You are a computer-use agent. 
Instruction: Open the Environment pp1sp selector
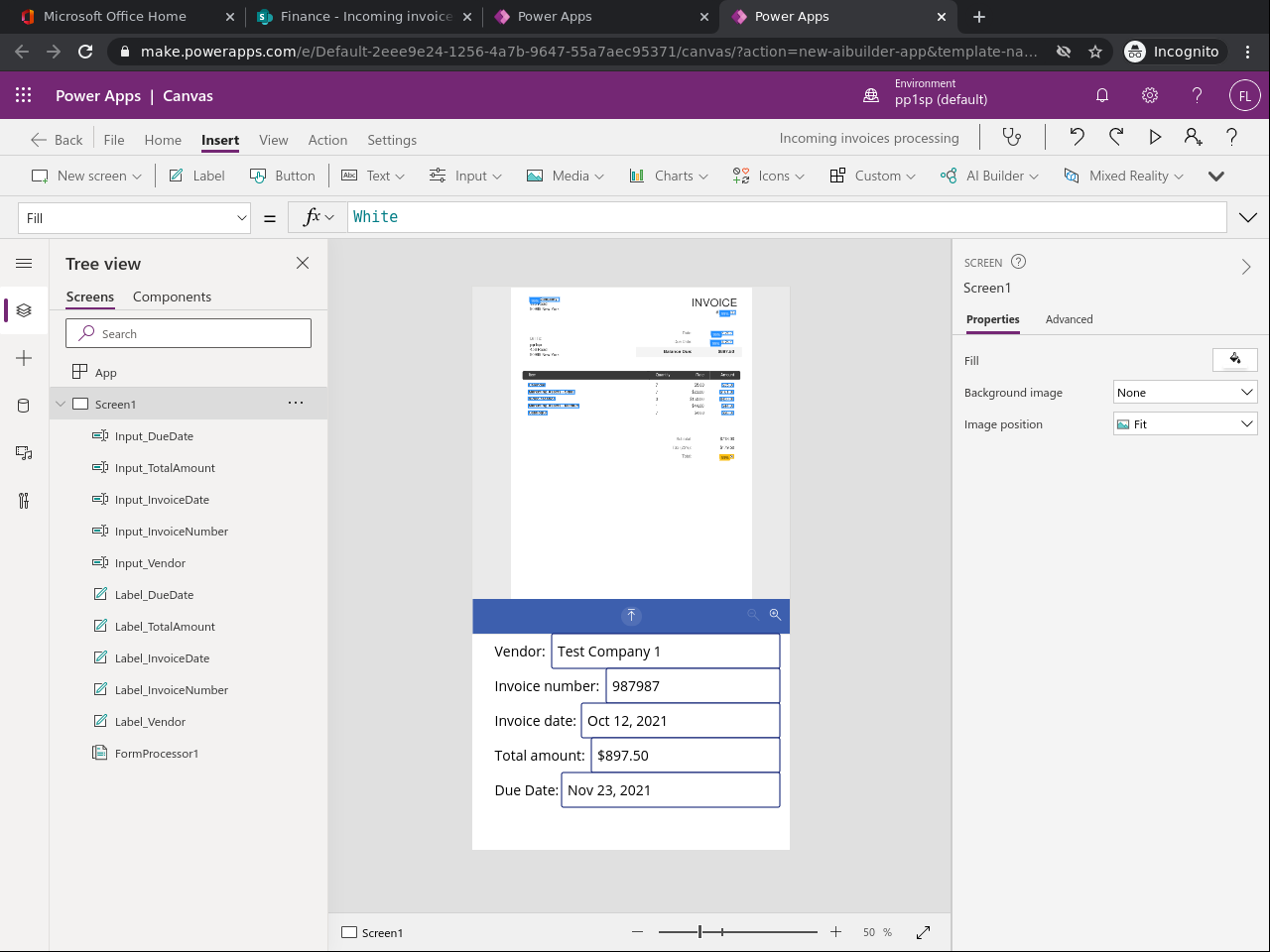(x=927, y=92)
